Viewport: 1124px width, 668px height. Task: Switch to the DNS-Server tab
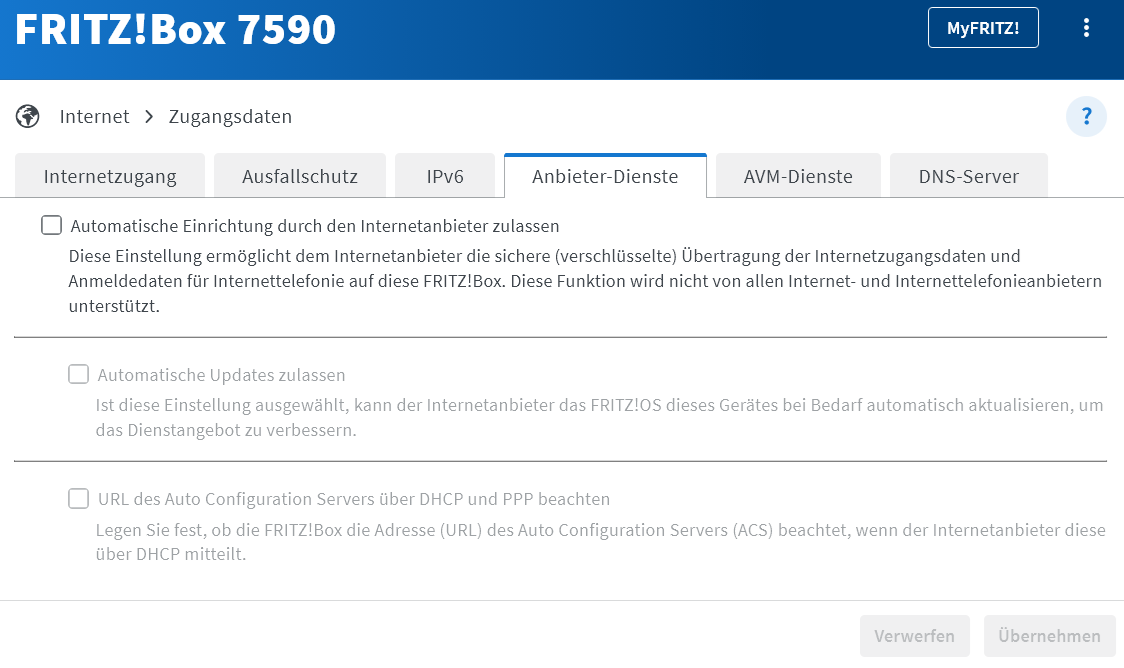pyautogui.click(x=968, y=176)
